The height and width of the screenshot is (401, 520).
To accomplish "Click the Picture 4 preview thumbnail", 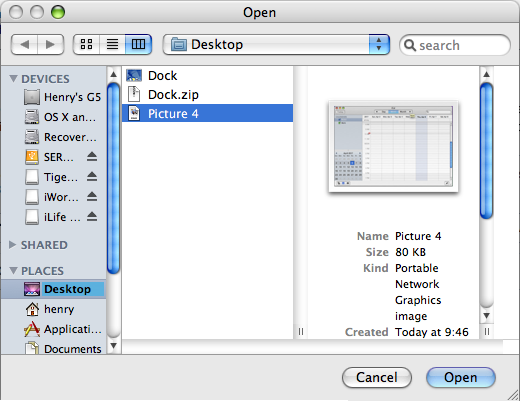I will [393, 146].
